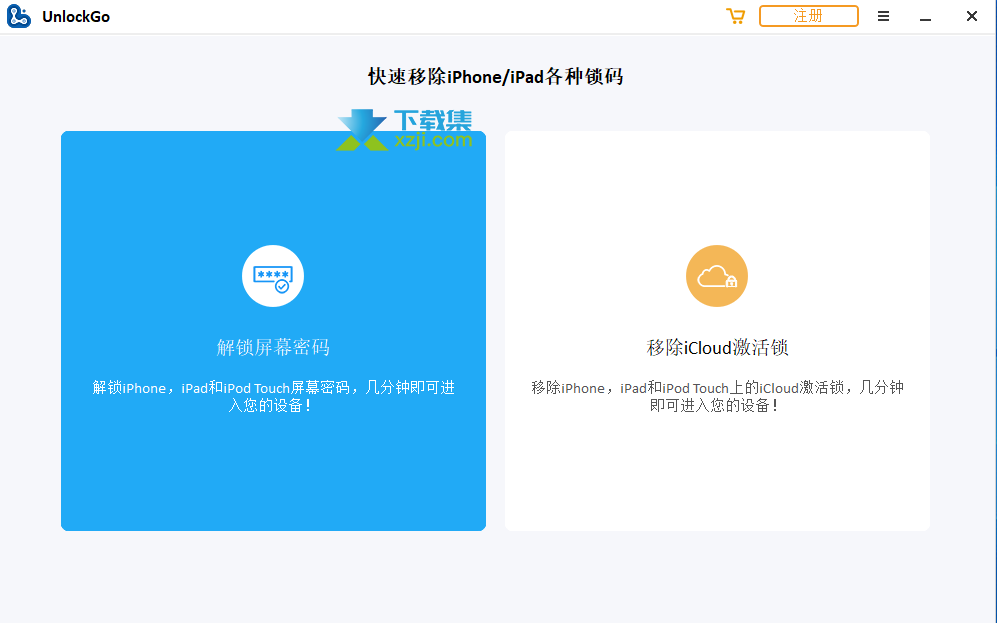This screenshot has height=623, width=997.
Task: Click the iCloud cloud lock icon
Action: (717, 276)
